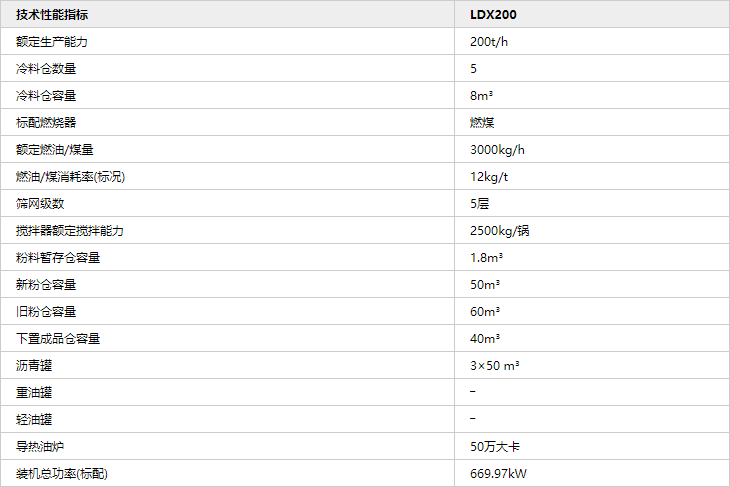This screenshot has height=487, width=730.
Task: Click the 3000kg/h fuel rate value
Action: pos(497,149)
